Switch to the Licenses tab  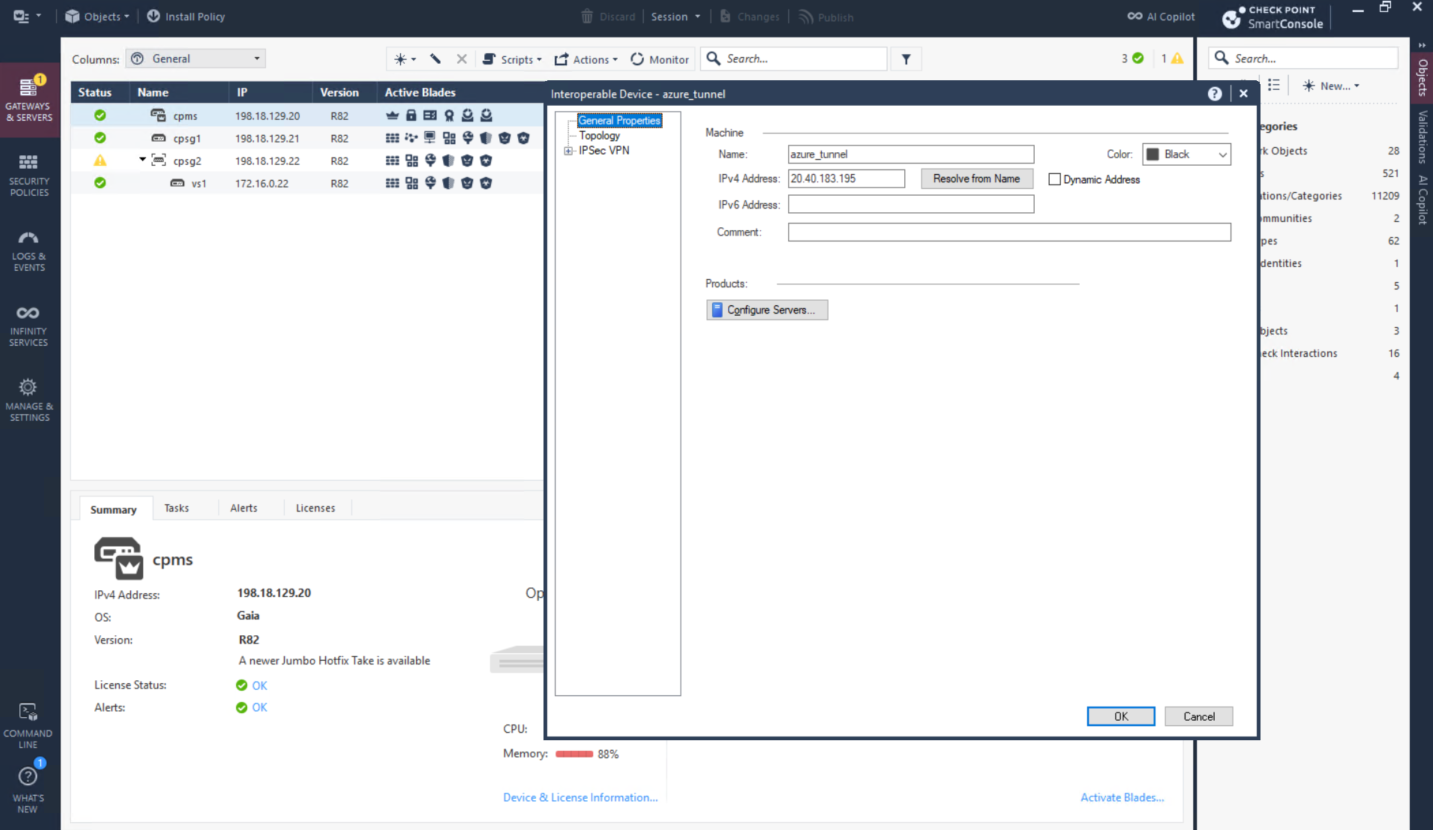[x=315, y=508]
